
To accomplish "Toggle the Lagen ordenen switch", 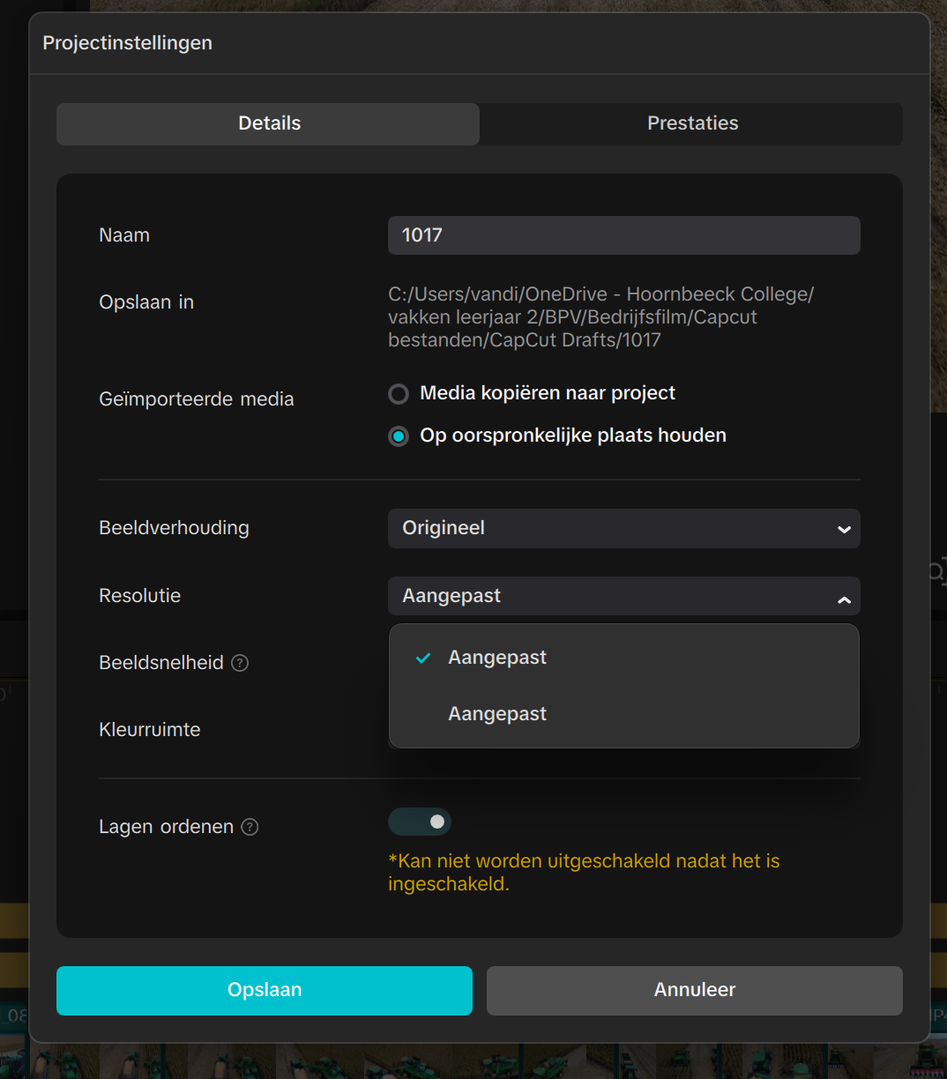I will point(420,822).
